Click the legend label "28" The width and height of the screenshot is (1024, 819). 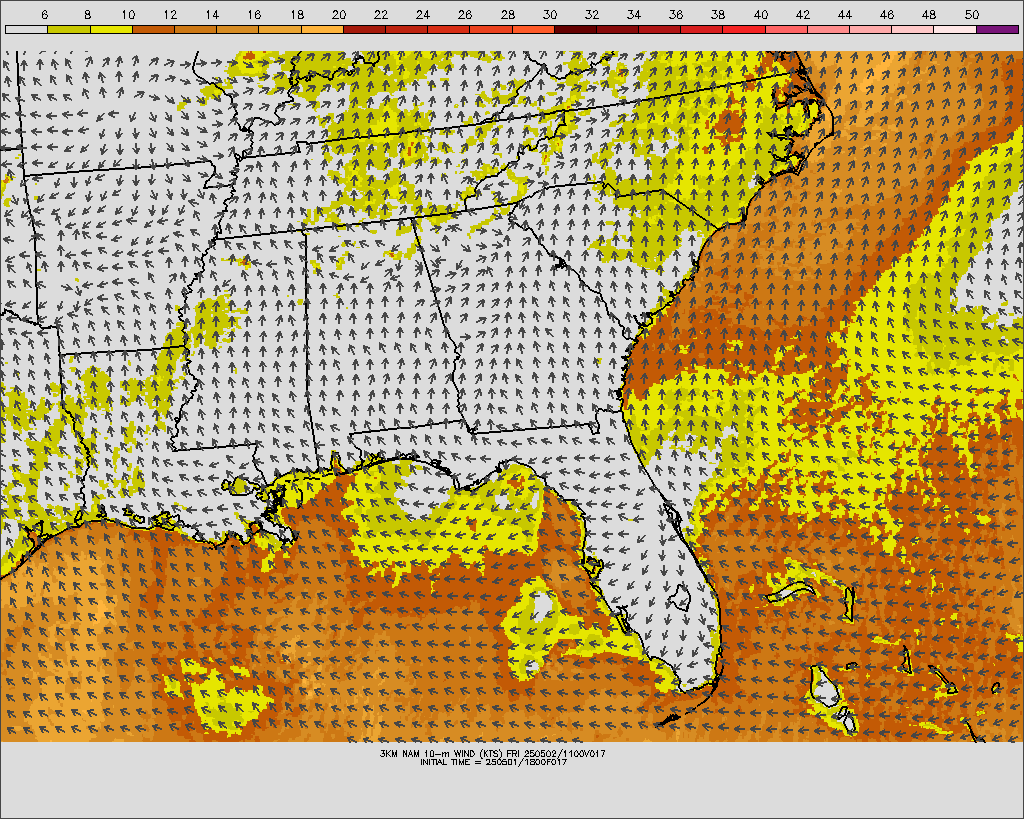(507, 14)
